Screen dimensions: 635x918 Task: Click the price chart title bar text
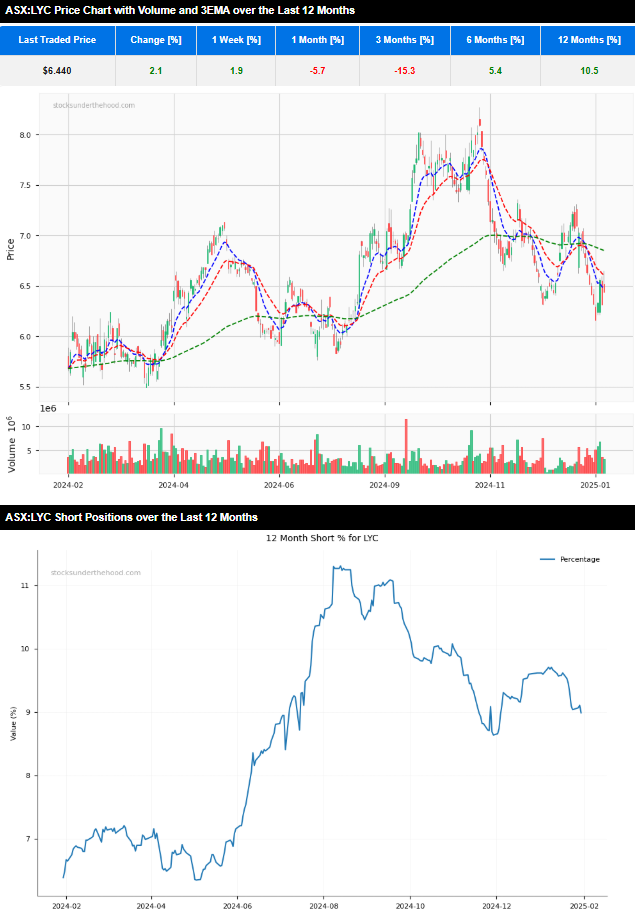[x=180, y=11]
